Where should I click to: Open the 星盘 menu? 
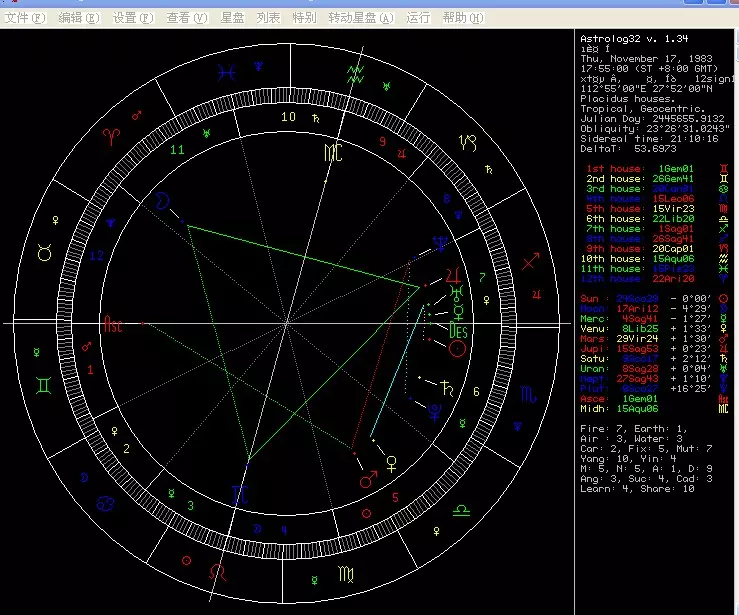pos(232,18)
